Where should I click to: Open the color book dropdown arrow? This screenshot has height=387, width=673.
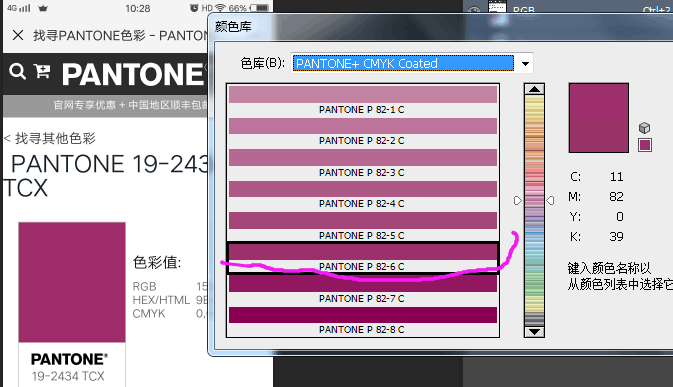point(525,63)
